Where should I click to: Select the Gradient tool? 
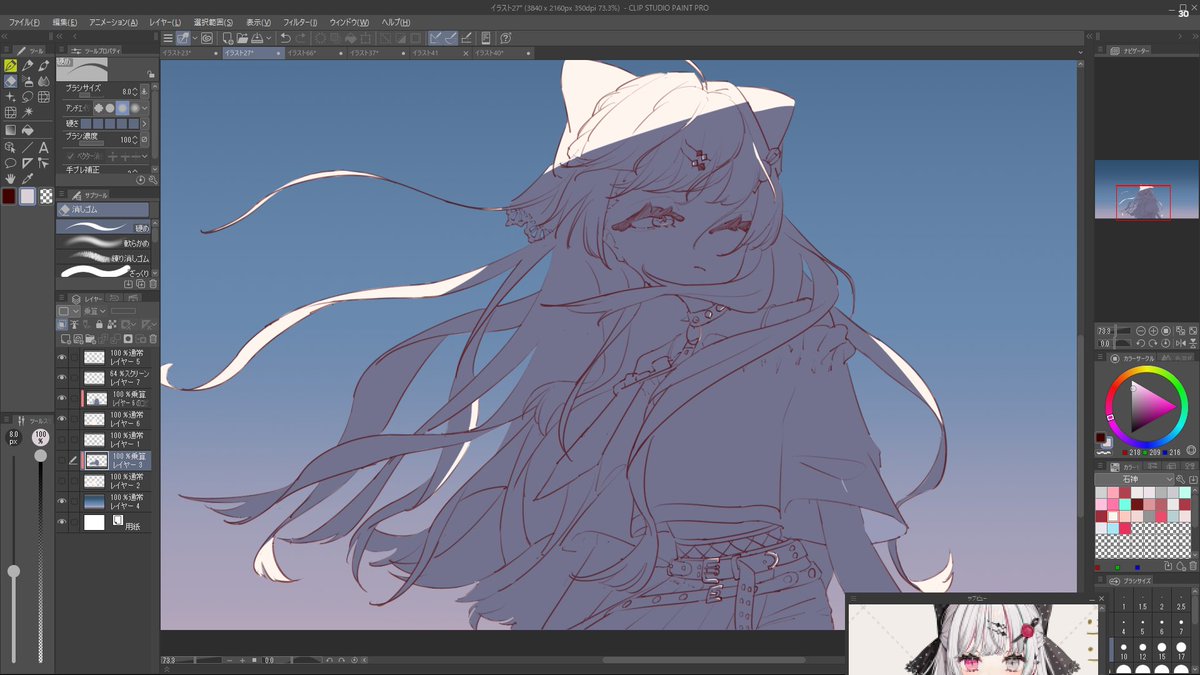(10, 129)
